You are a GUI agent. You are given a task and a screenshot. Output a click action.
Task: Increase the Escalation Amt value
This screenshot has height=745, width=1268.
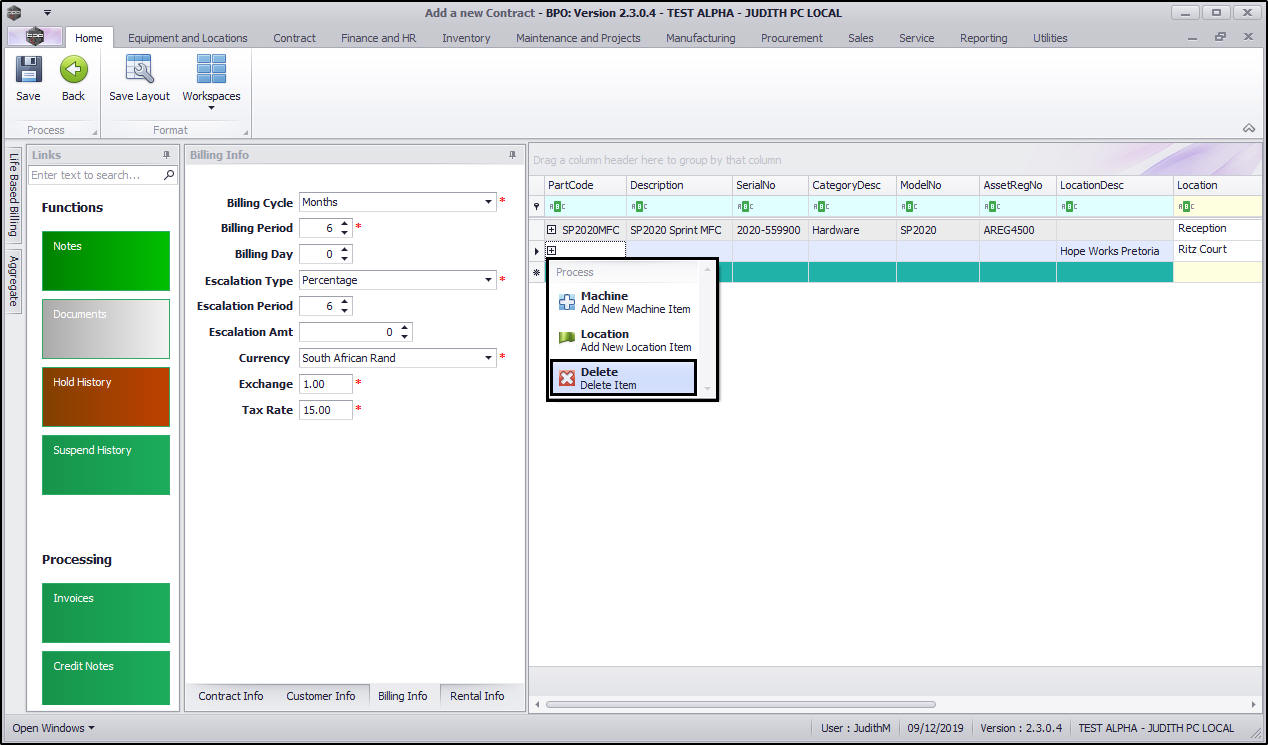coord(405,328)
